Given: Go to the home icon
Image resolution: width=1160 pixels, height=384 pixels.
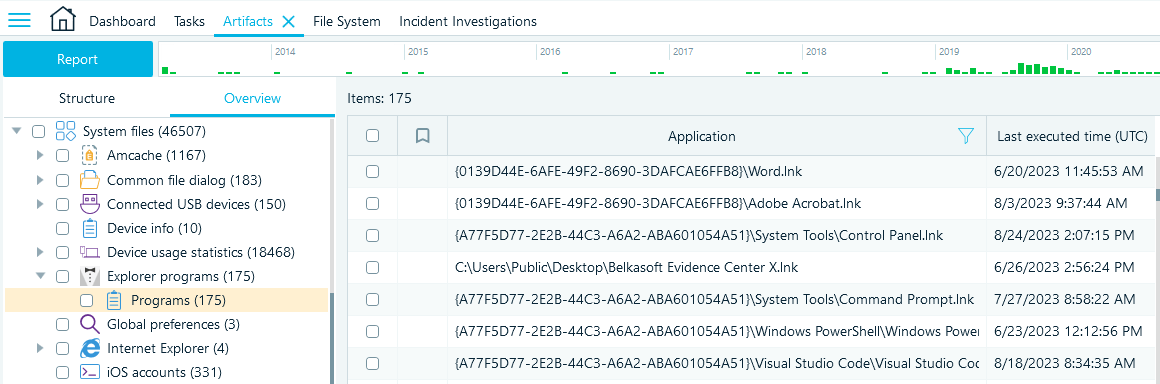Looking at the screenshot, I should 63,19.
